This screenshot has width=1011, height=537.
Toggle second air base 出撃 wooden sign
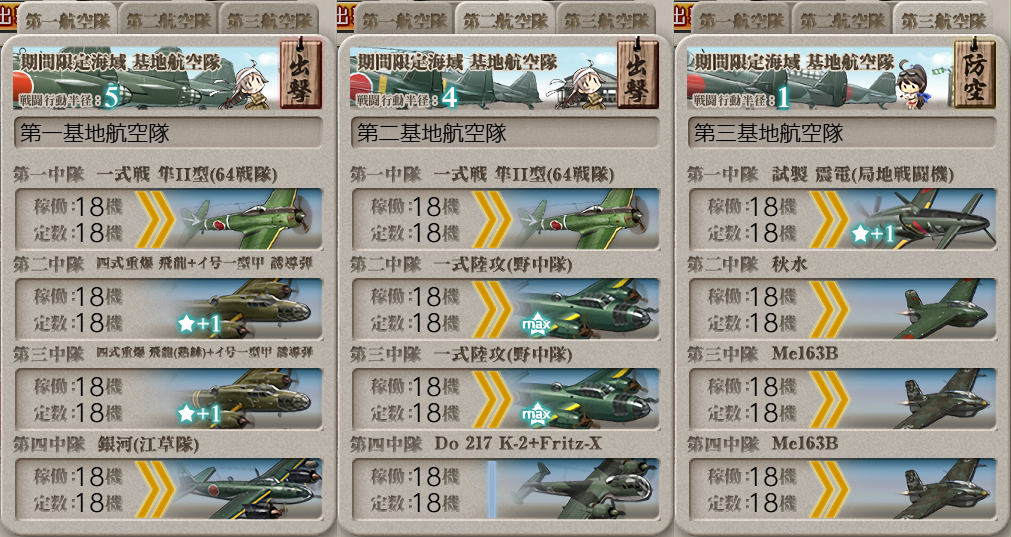tap(637, 75)
